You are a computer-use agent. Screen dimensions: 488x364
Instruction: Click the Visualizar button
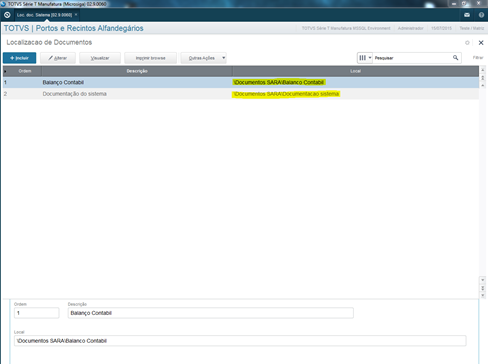click(x=100, y=58)
